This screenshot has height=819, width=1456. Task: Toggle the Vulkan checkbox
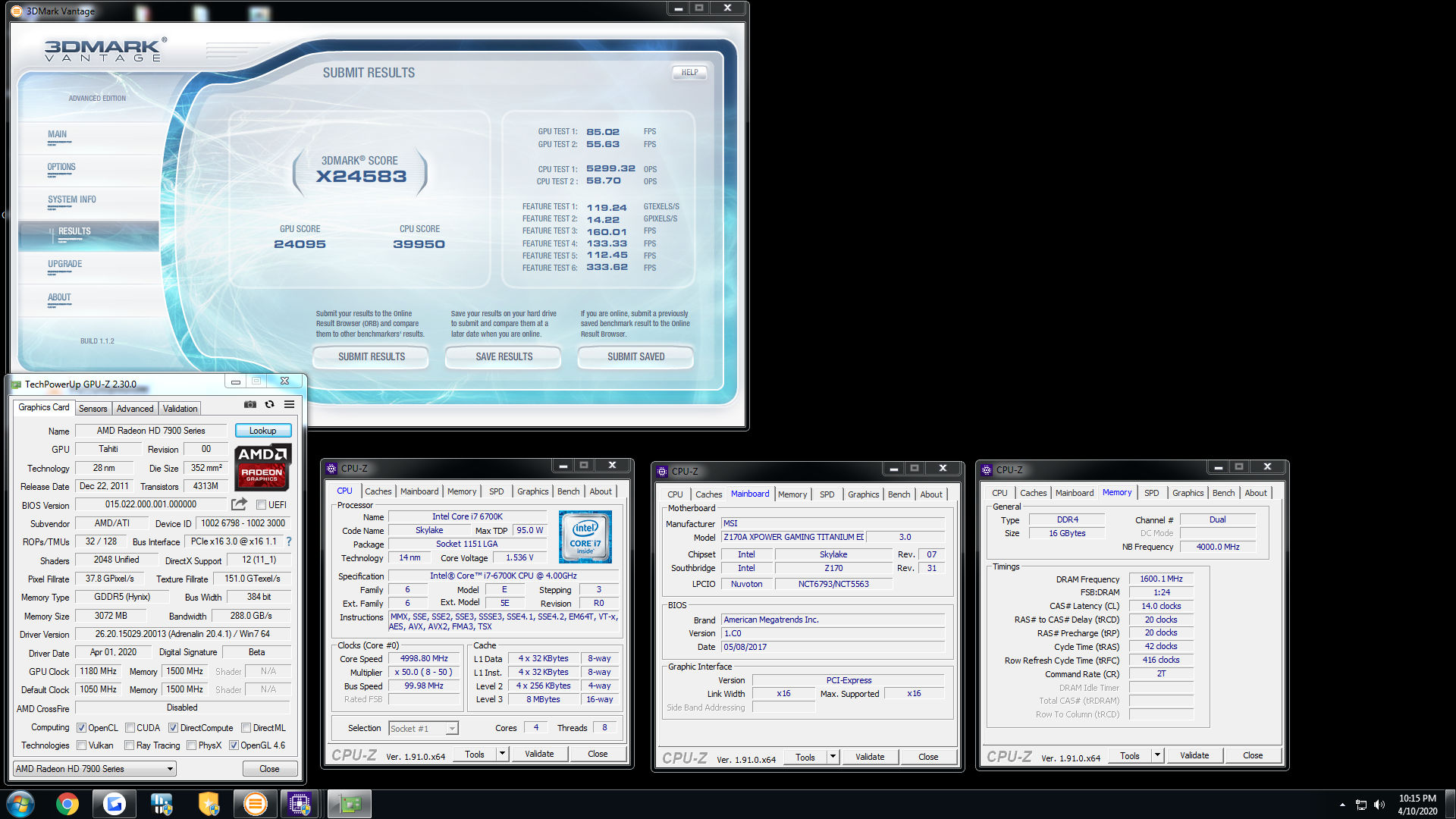81,745
